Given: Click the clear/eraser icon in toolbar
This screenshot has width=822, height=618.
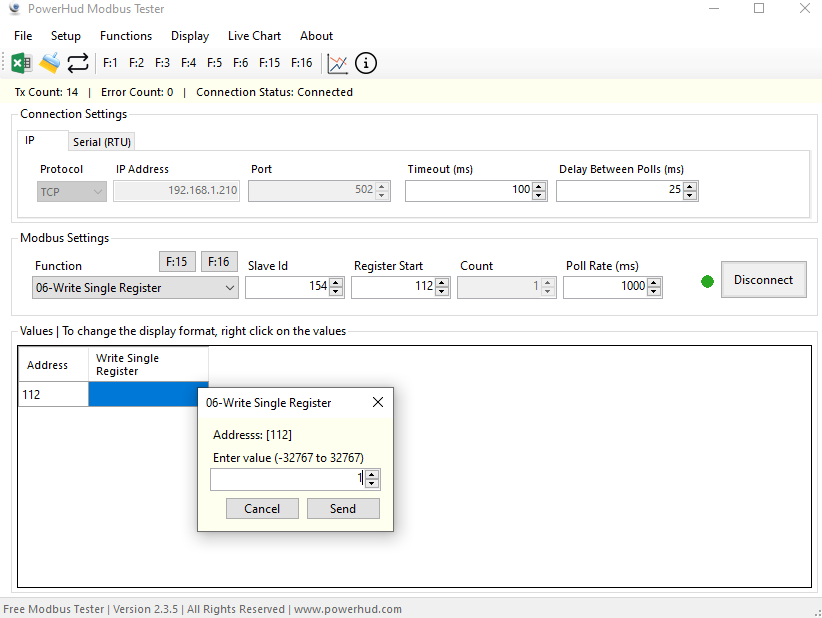Looking at the screenshot, I should (49, 63).
